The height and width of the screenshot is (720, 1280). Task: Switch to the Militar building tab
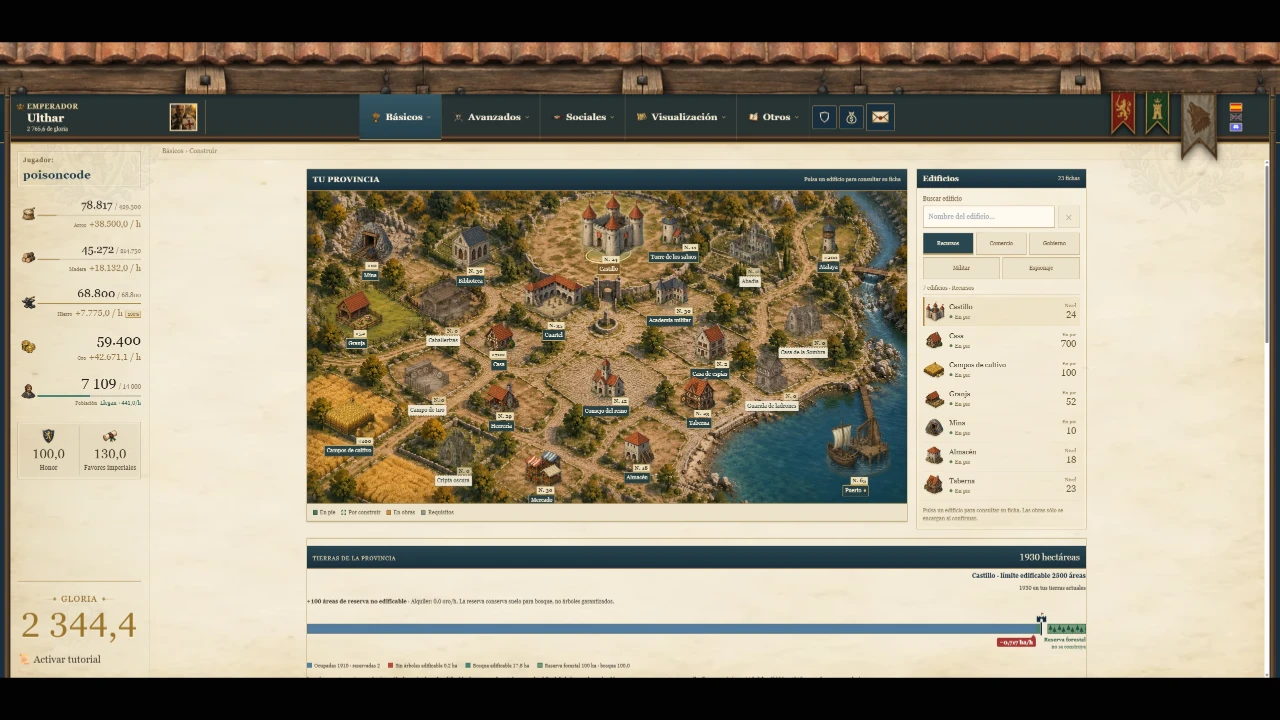pyautogui.click(x=961, y=268)
